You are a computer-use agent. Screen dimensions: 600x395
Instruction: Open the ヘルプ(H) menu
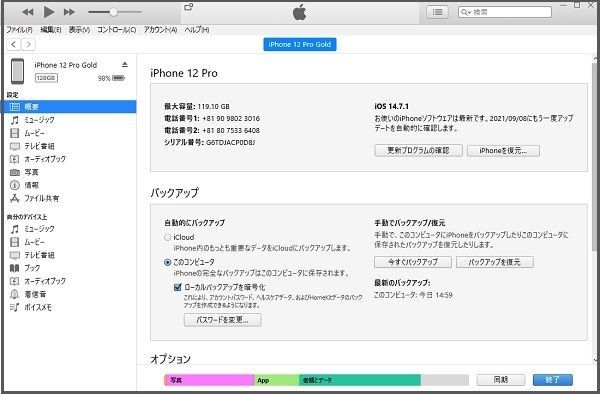pos(197,29)
